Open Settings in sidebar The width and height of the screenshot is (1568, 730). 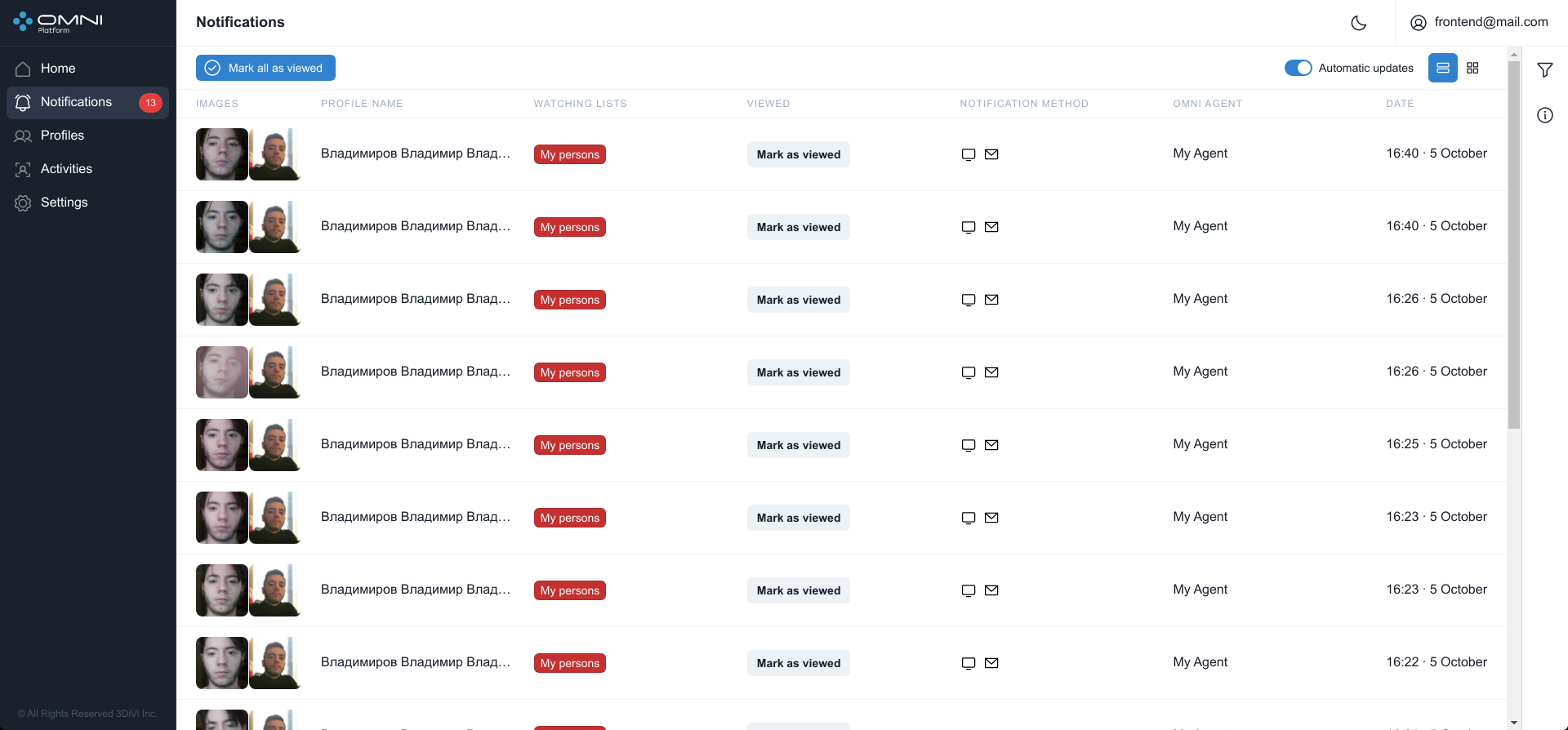pyautogui.click(x=87, y=203)
